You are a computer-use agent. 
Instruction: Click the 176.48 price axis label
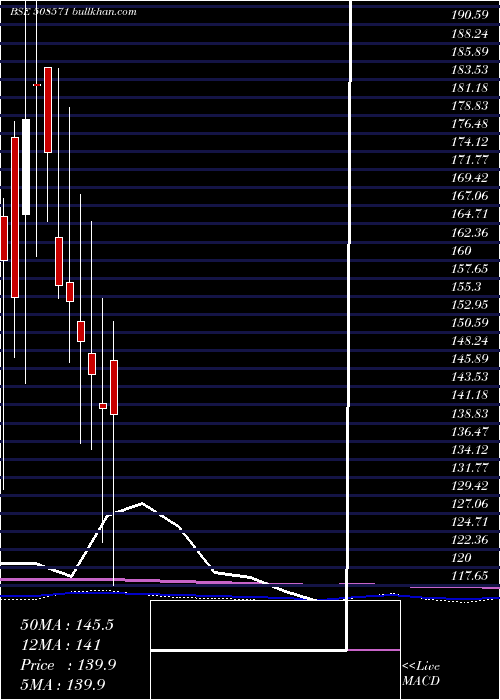coord(469,124)
